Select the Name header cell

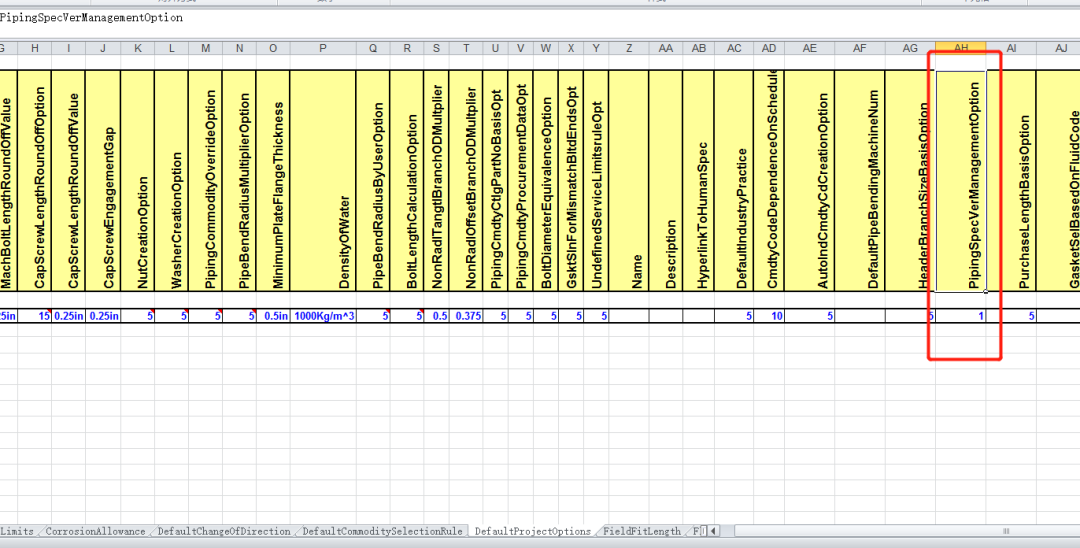coord(629,180)
